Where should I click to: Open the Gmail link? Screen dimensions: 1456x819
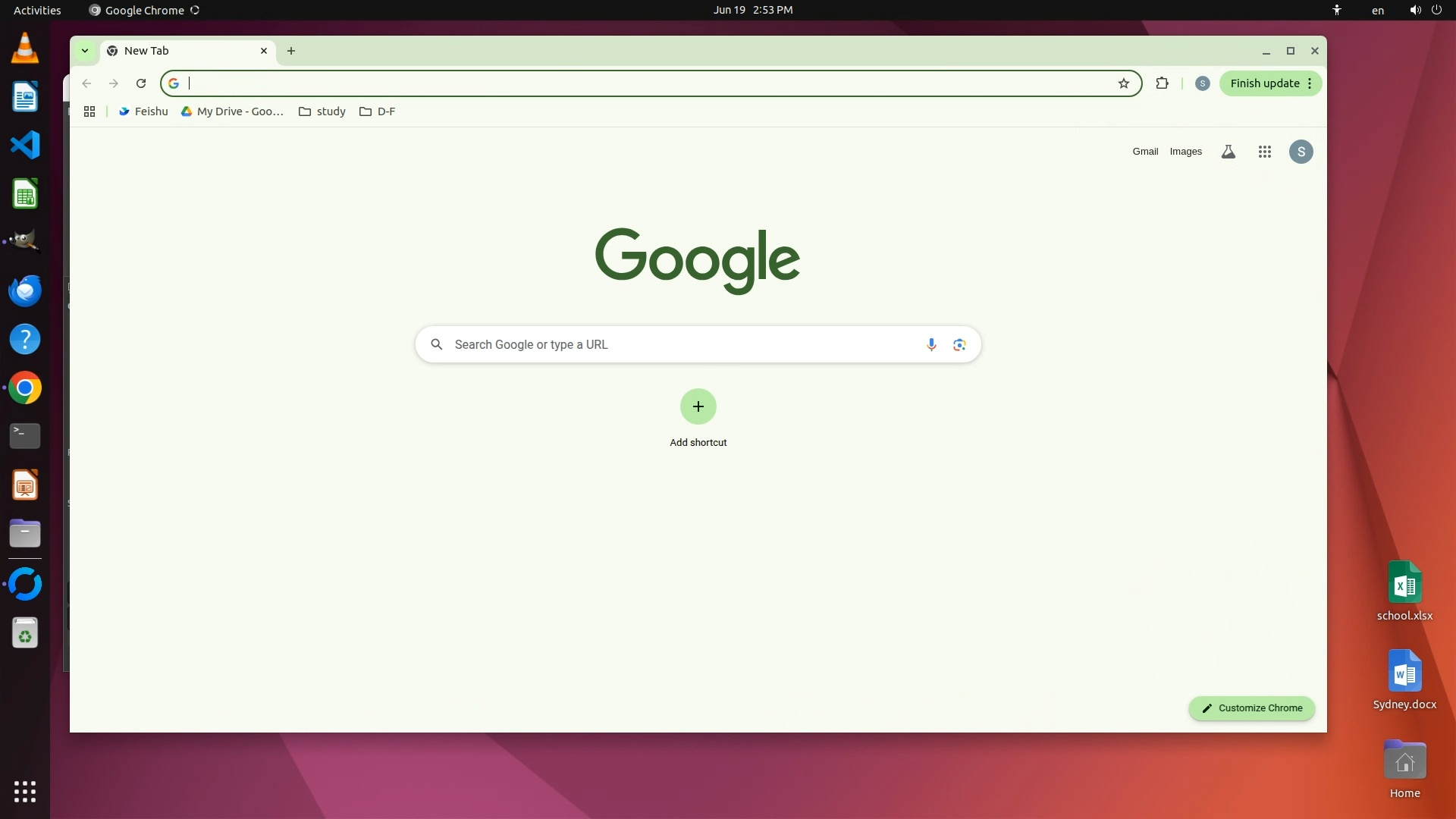pos(1145,152)
